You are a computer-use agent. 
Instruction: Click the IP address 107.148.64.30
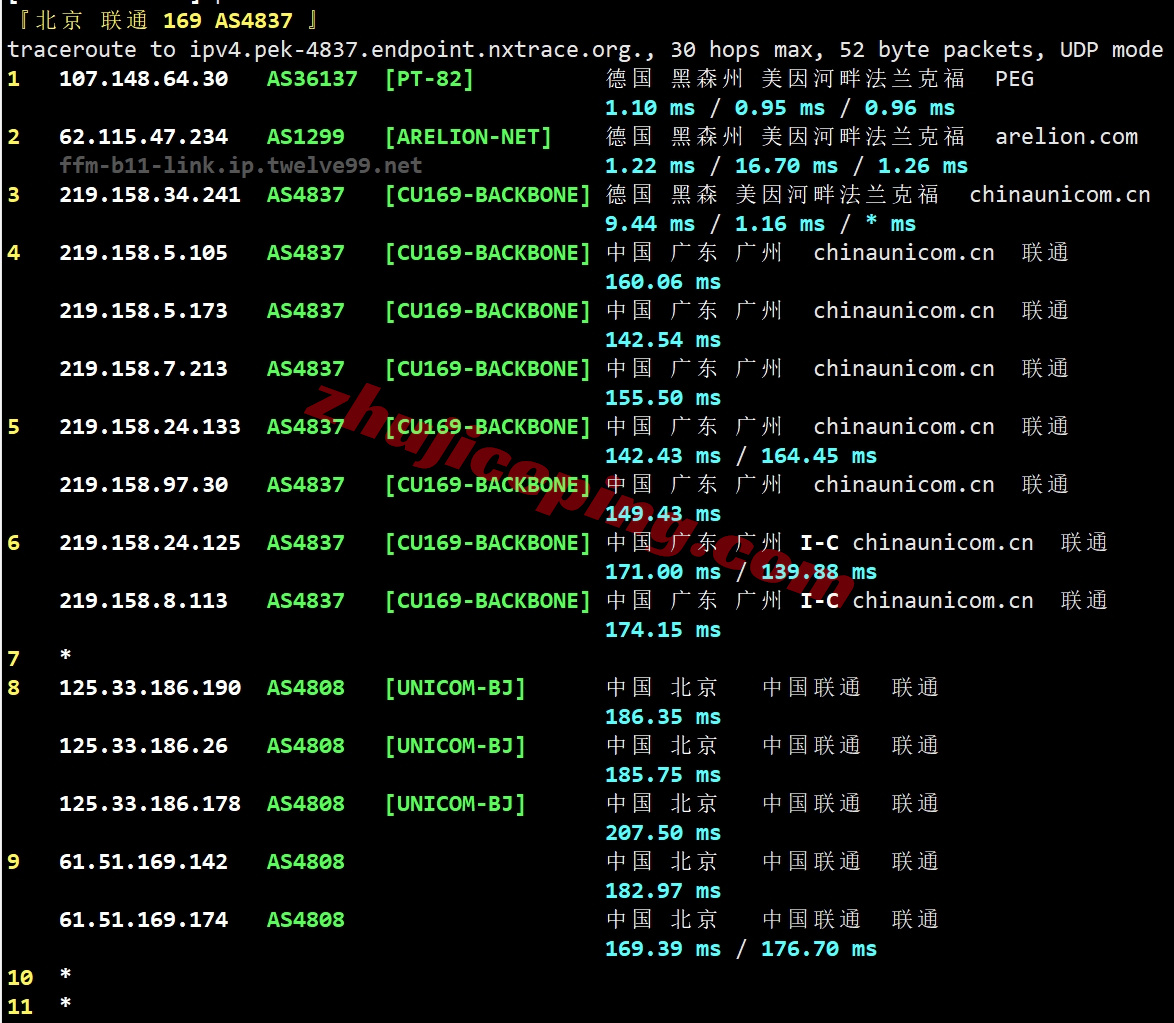143,79
